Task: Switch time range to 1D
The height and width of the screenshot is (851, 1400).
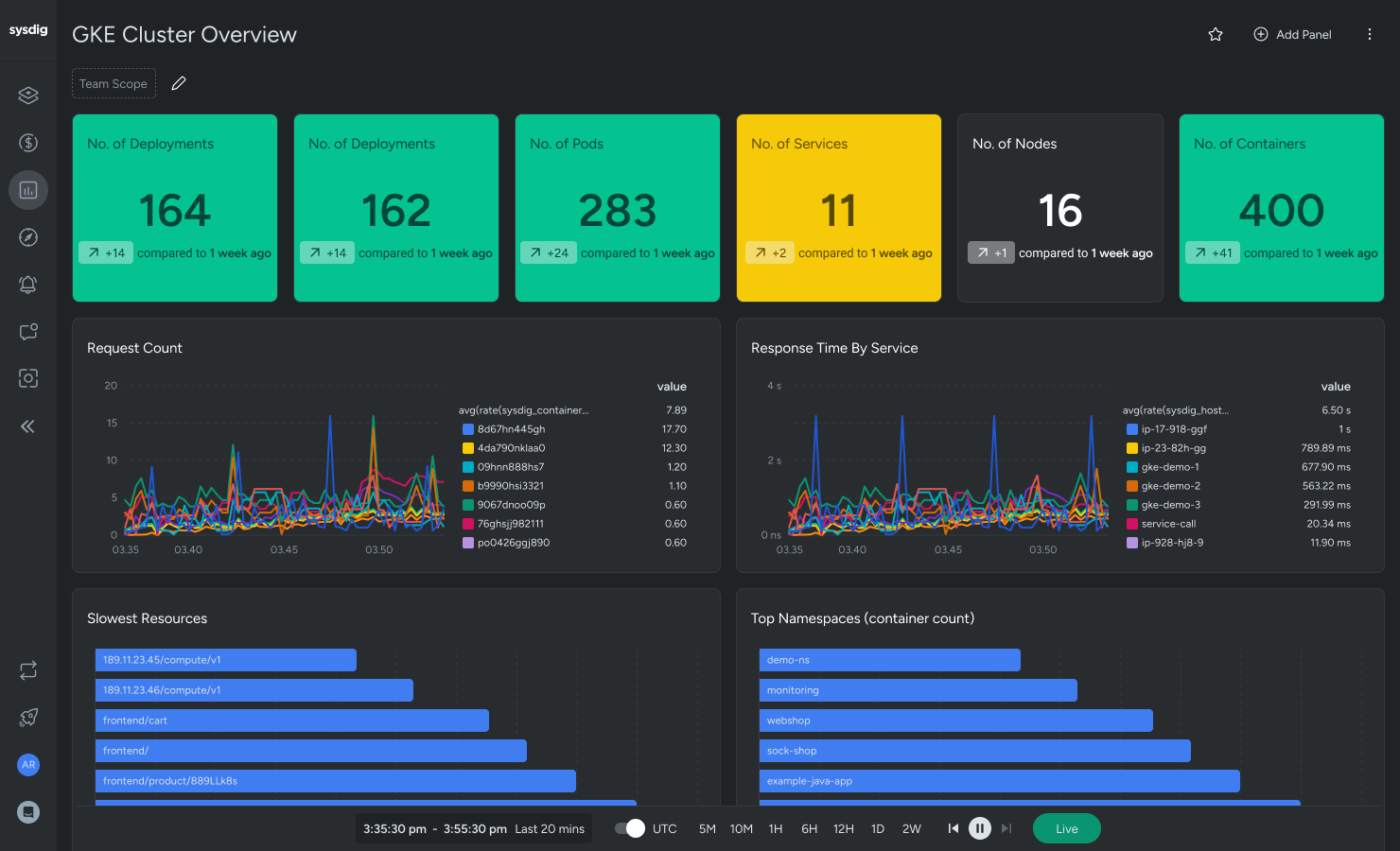Action: (877, 828)
